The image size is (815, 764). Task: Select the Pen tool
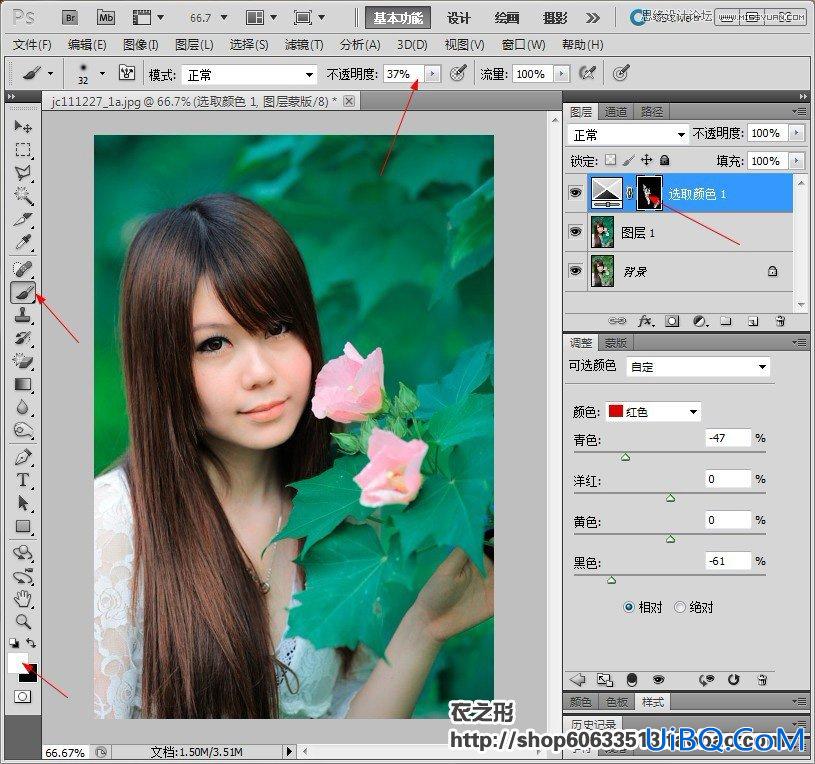pos(22,457)
